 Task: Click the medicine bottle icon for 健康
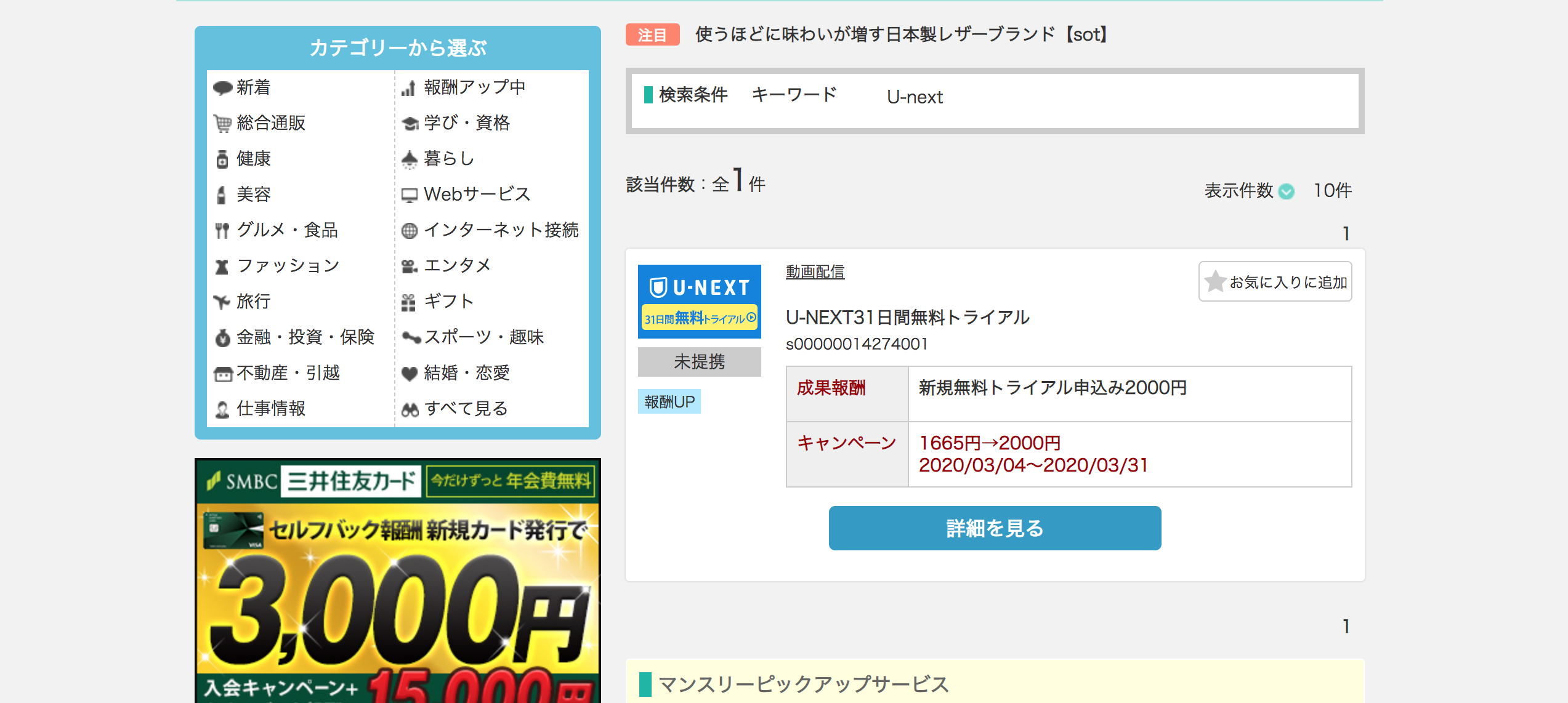click(222, 159)
